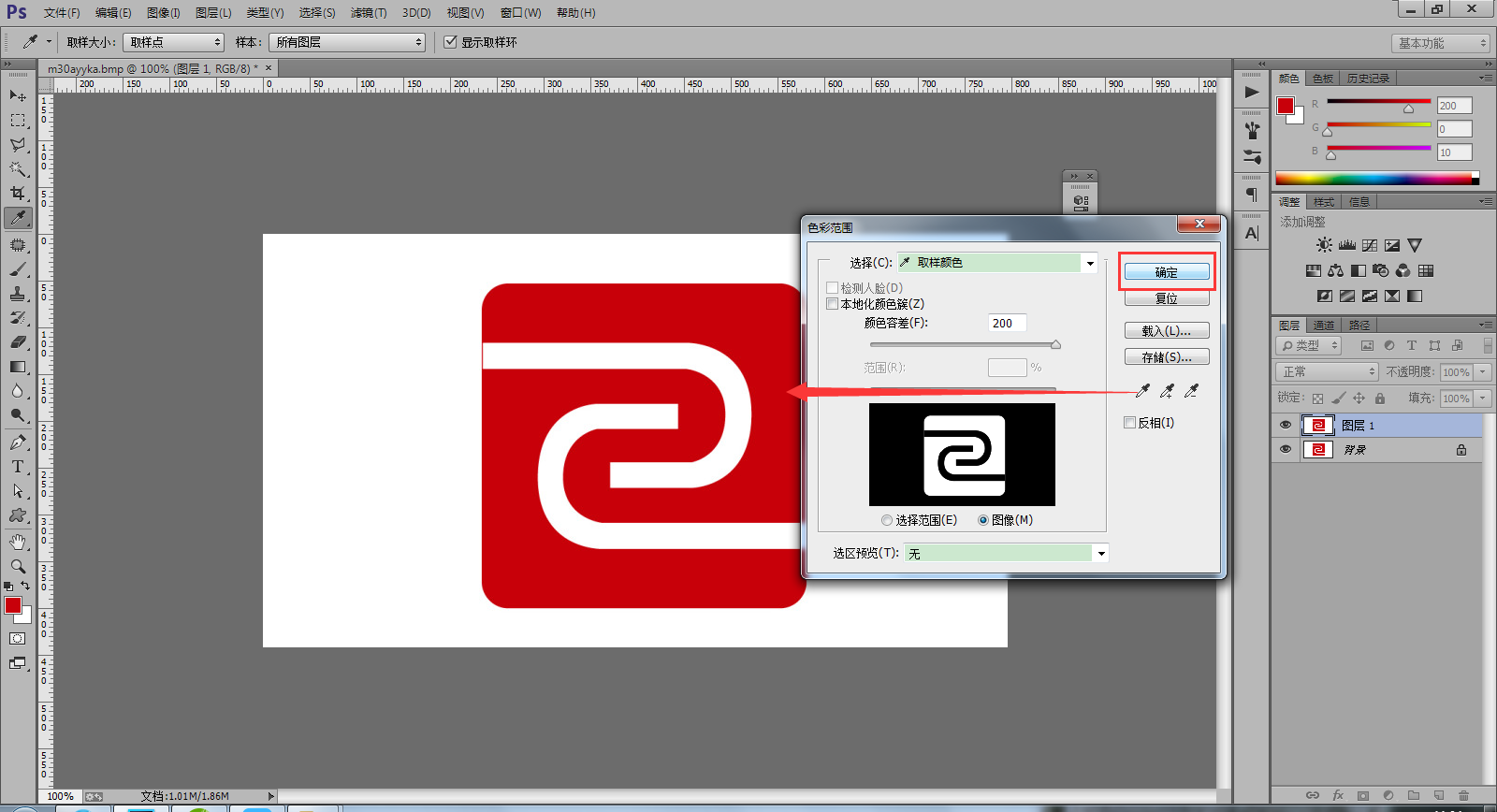Screen dimensions: 1497x812
Task: Open 滤镜(T) menu
Action: pyautogui.click(x=369, y=12)
